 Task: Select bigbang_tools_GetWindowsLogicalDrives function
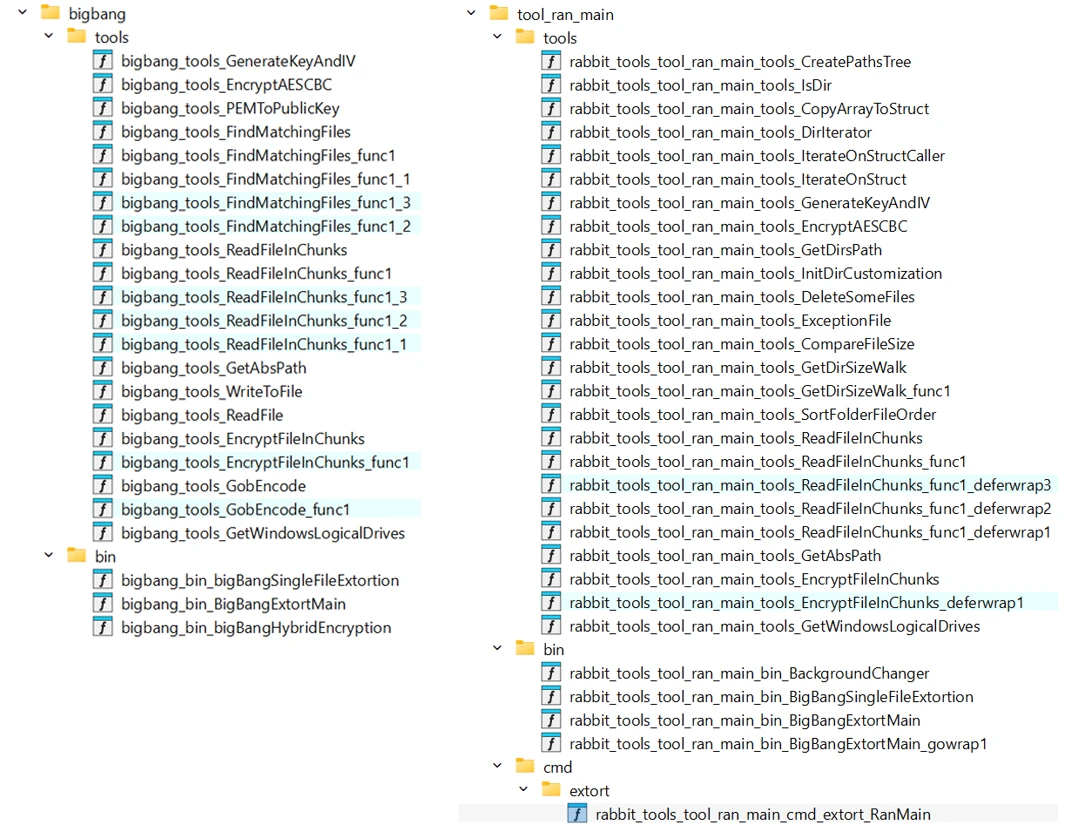[x=263, y=533]
